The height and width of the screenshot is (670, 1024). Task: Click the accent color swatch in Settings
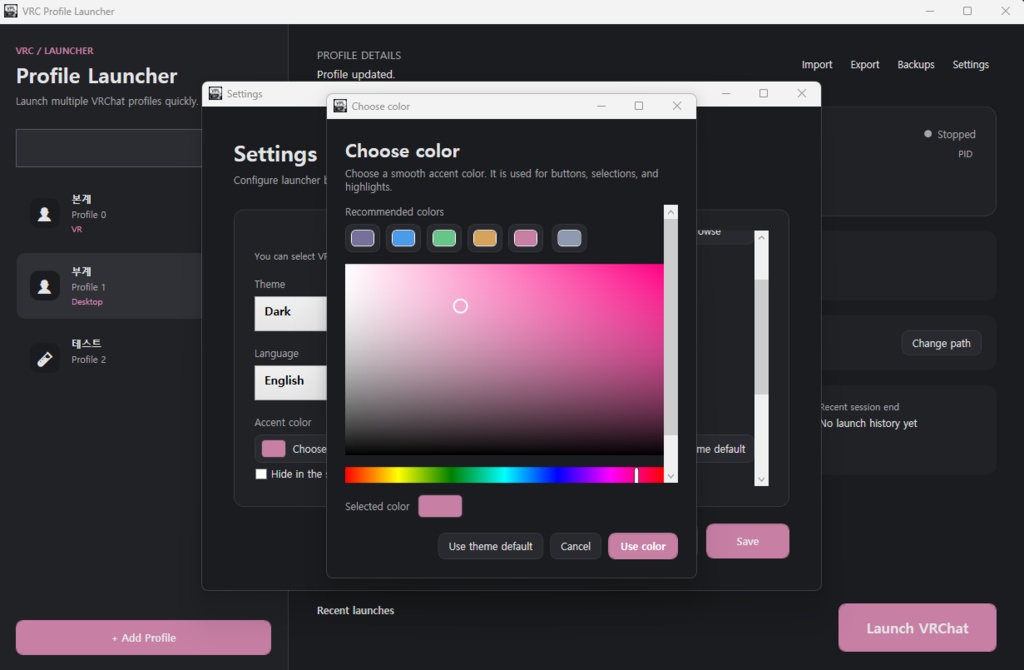tap(274, 449)
